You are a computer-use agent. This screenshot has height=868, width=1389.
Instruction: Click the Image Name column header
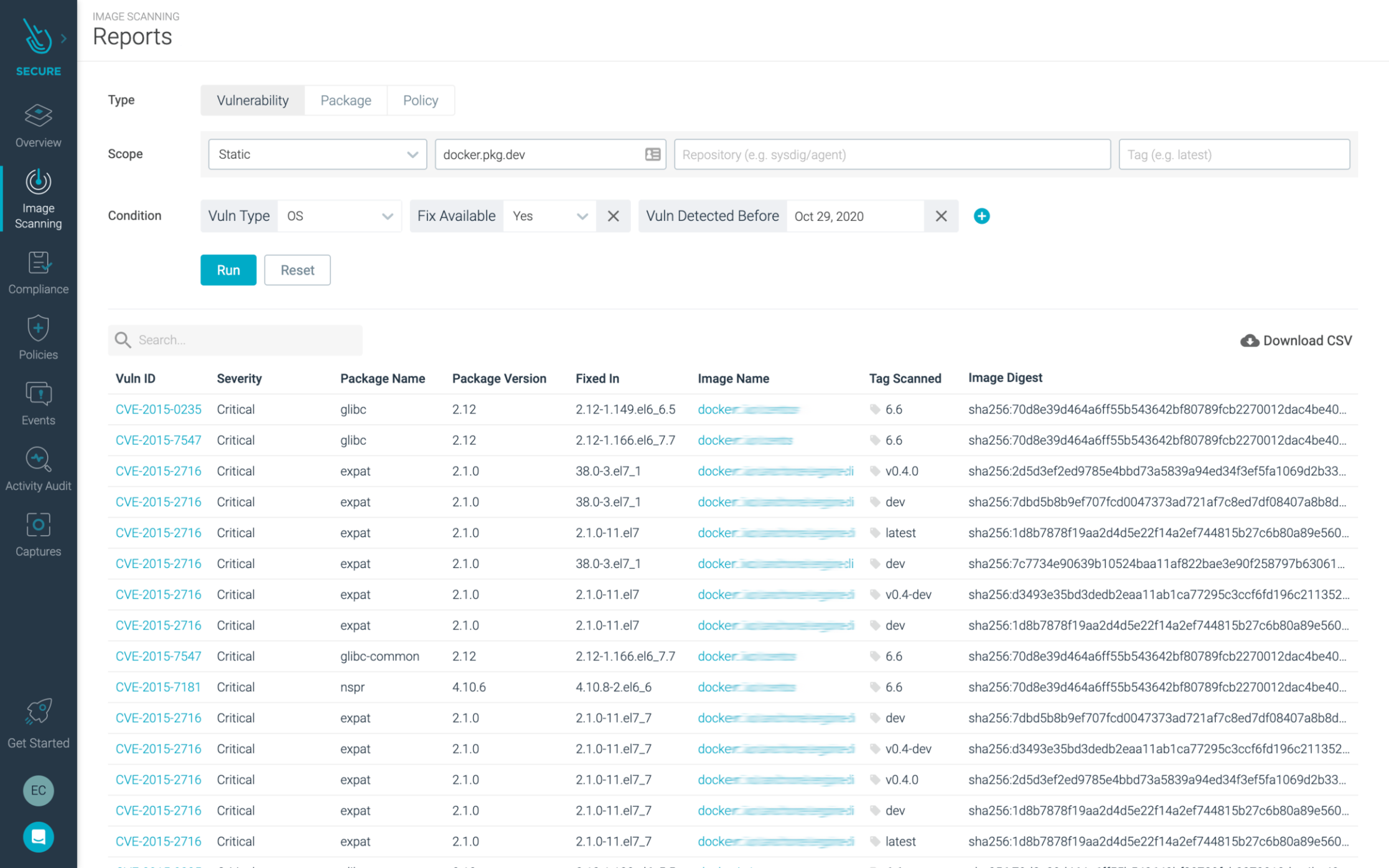coord(733,378)
